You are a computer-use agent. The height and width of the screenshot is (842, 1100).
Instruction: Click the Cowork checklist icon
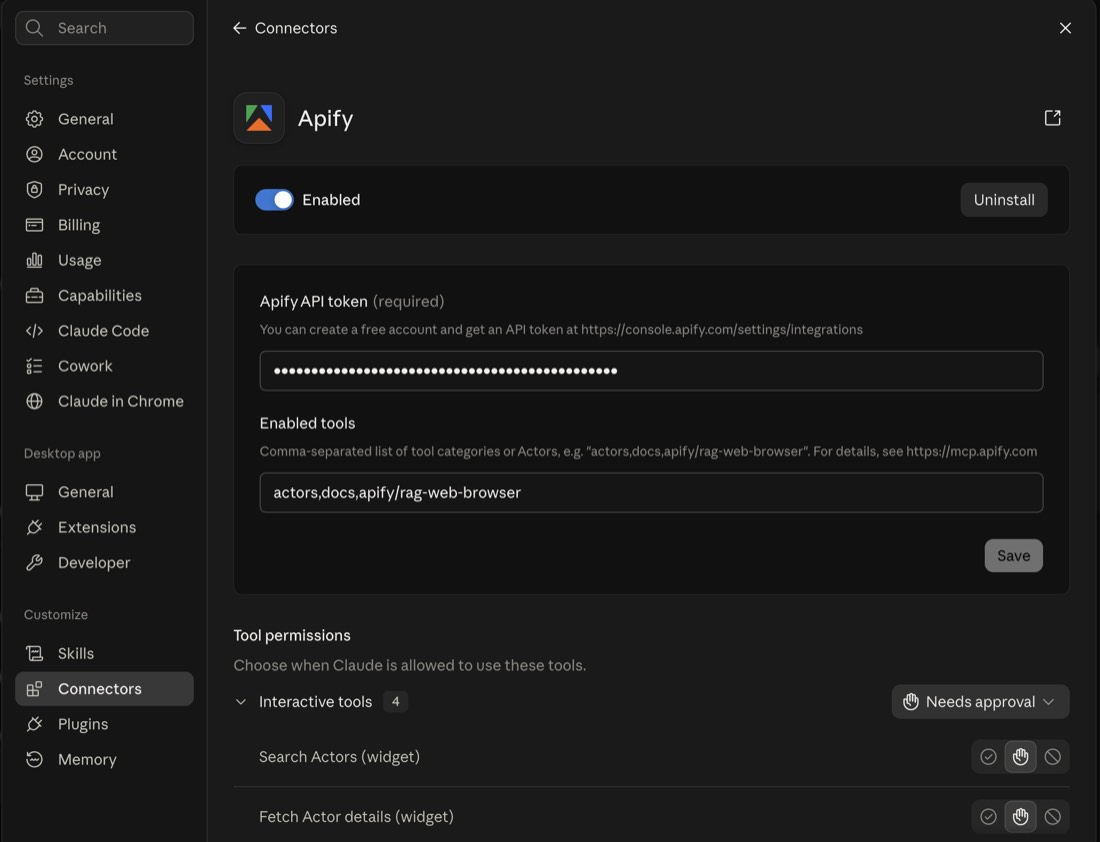point(34,366)
